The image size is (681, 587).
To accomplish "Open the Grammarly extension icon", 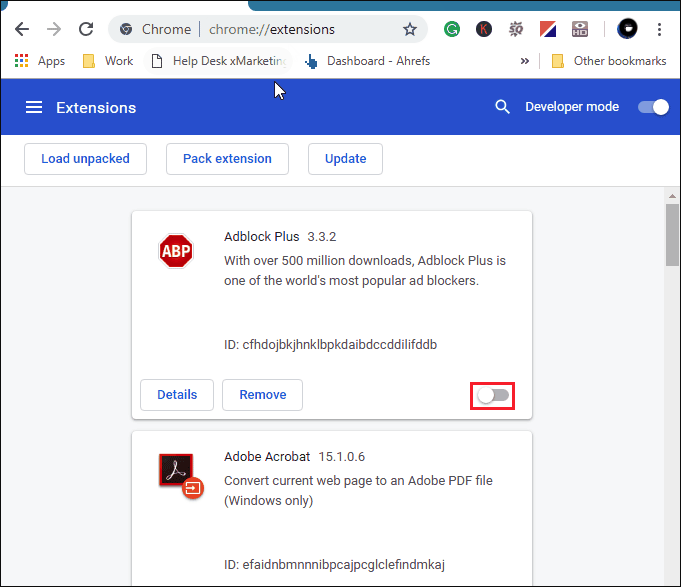I will tap(452, 30).
